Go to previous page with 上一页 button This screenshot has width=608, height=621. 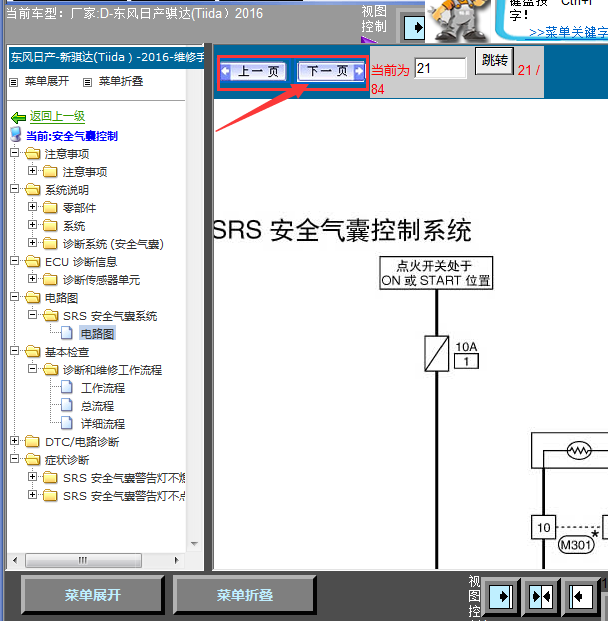coord(253,71)
